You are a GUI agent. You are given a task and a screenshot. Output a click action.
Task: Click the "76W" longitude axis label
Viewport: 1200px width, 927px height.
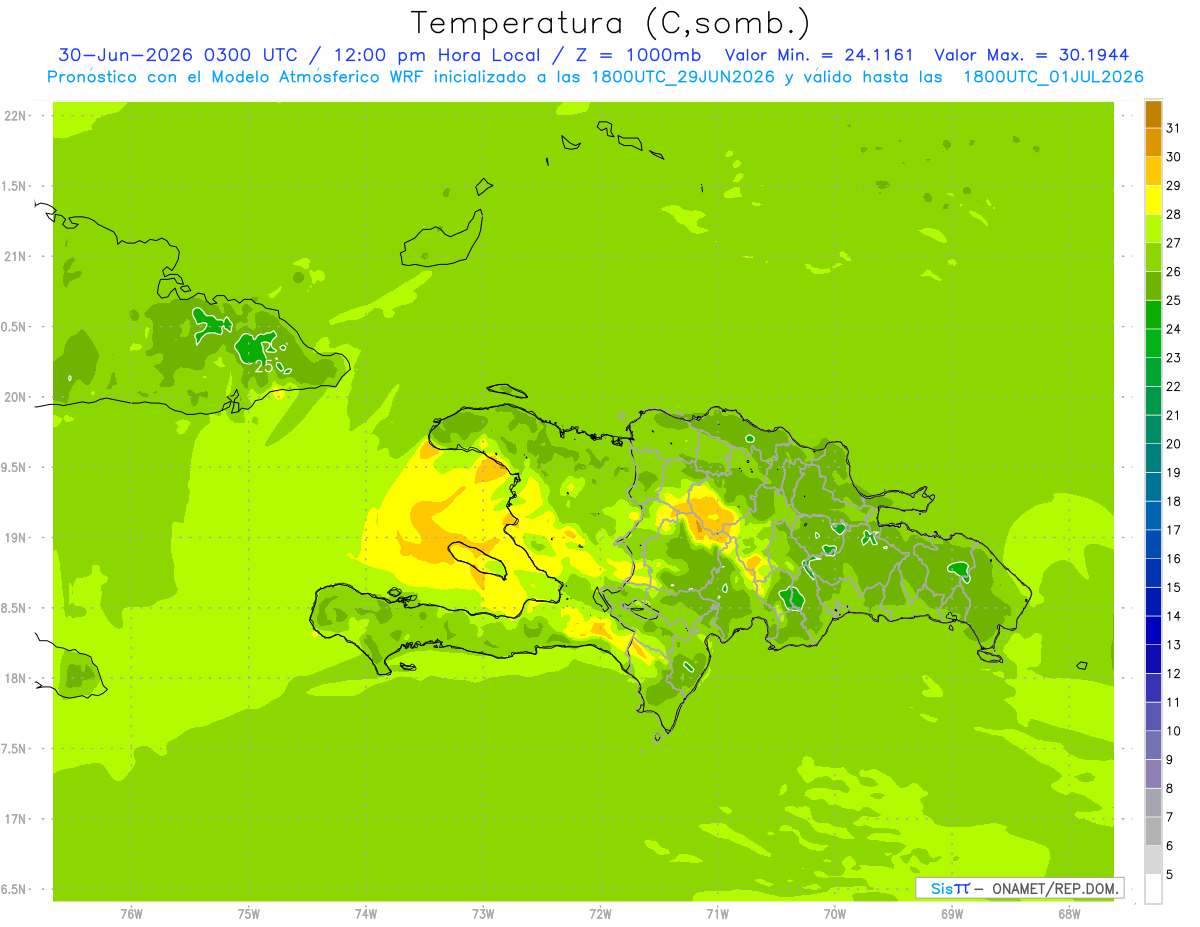click(x=131, y=914)
